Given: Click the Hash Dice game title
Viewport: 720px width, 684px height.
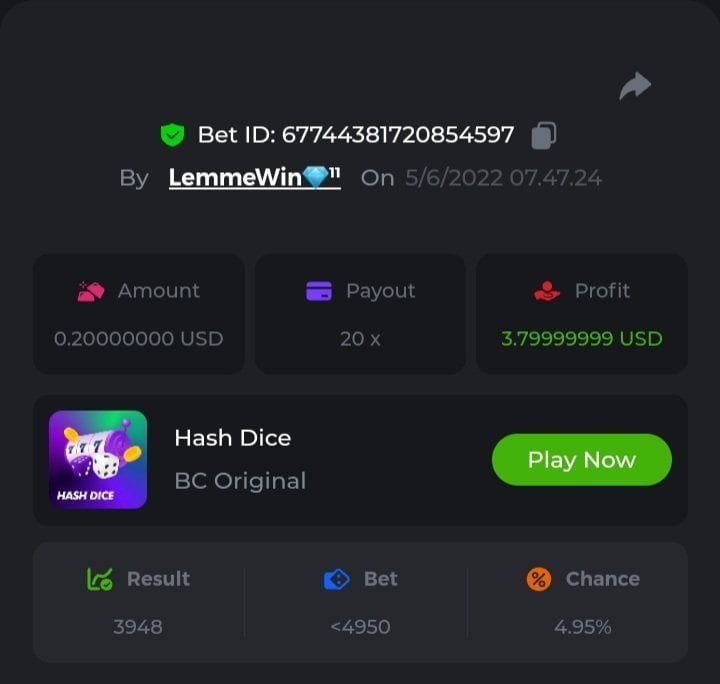Looking at the screenshot, I should click(232, 438).
